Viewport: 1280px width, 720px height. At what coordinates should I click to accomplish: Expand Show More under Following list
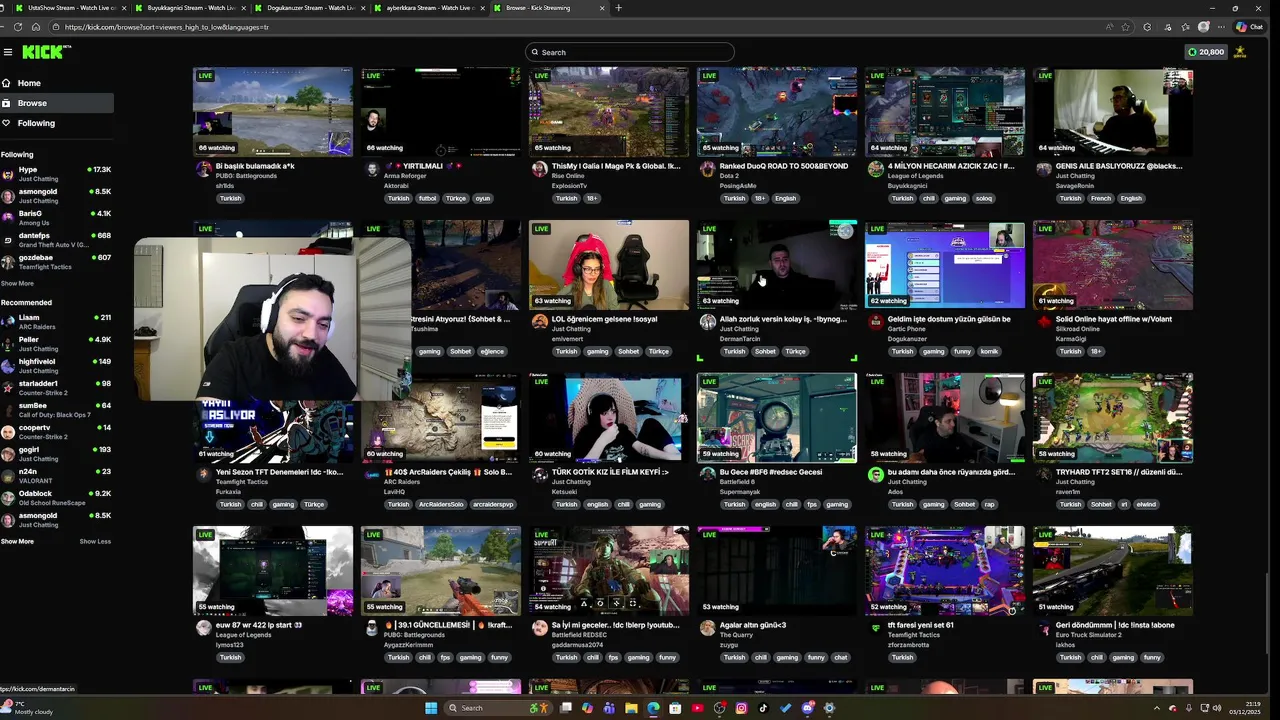click(x=17, y=283)
